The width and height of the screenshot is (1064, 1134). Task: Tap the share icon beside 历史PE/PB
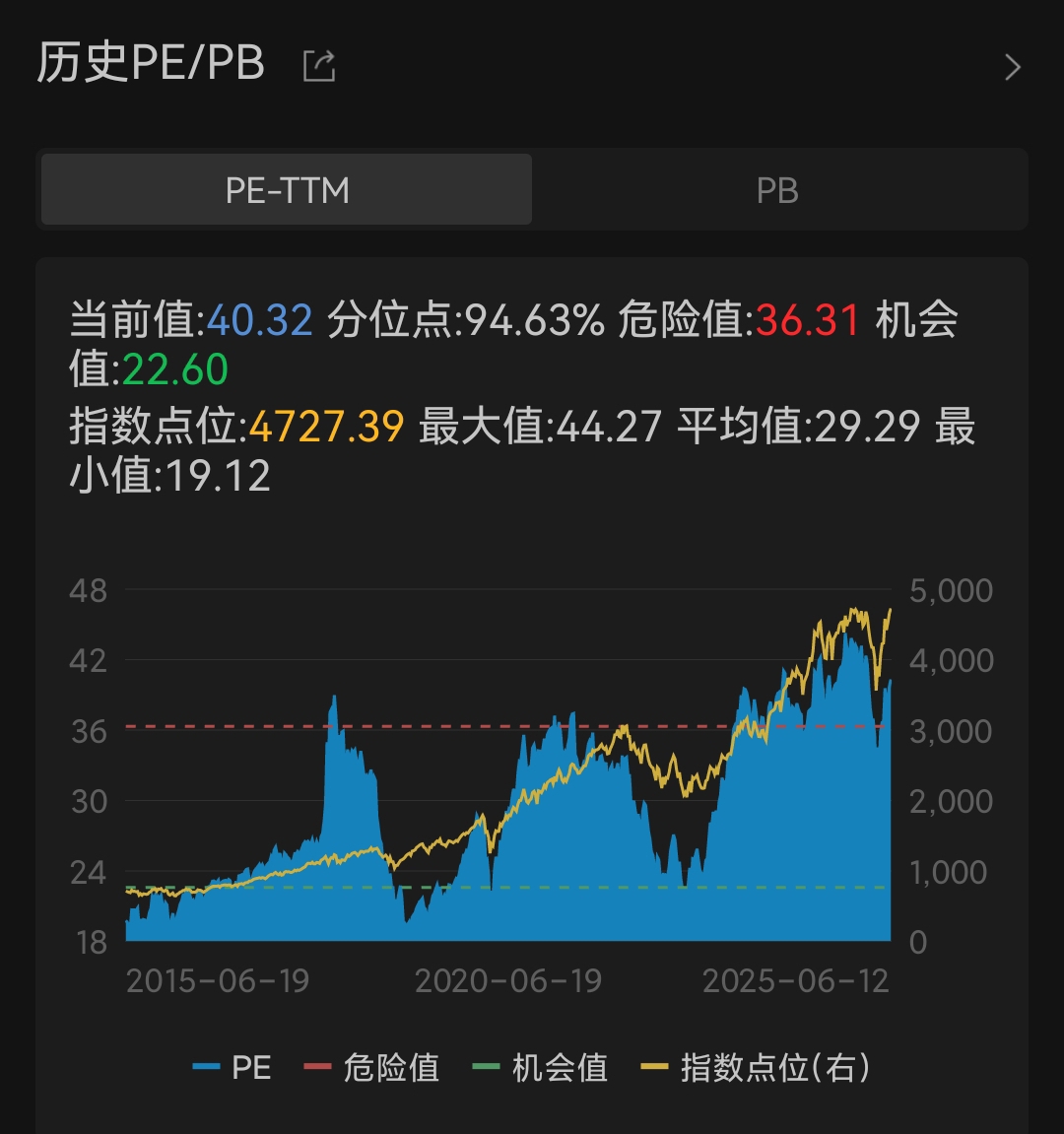pyautogui.click(x=319, y=66)
